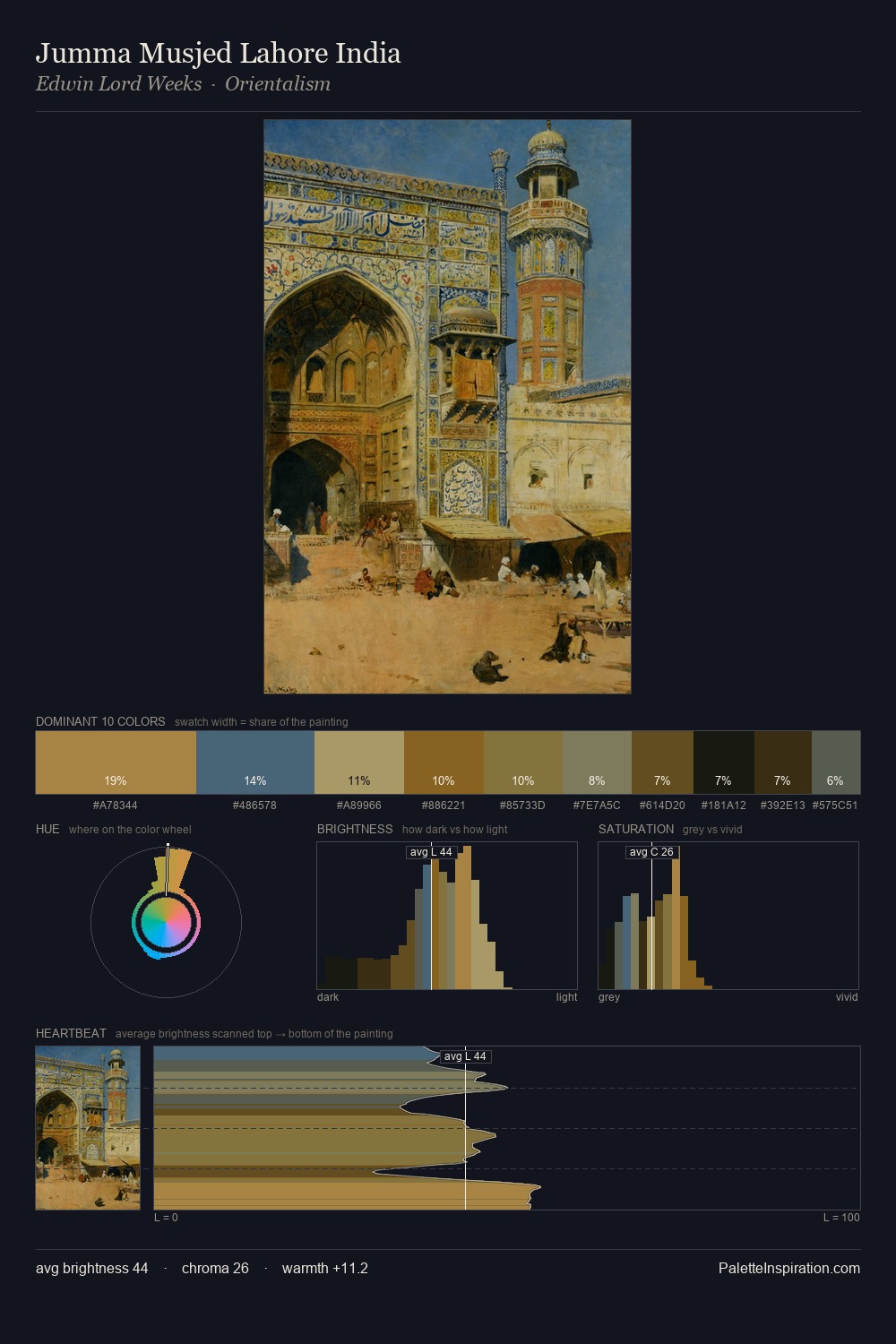Screen dimensions: 896x1344
Task: Click the 'BRIGHTNESS' section heading
Action: [x=355, y=829]
